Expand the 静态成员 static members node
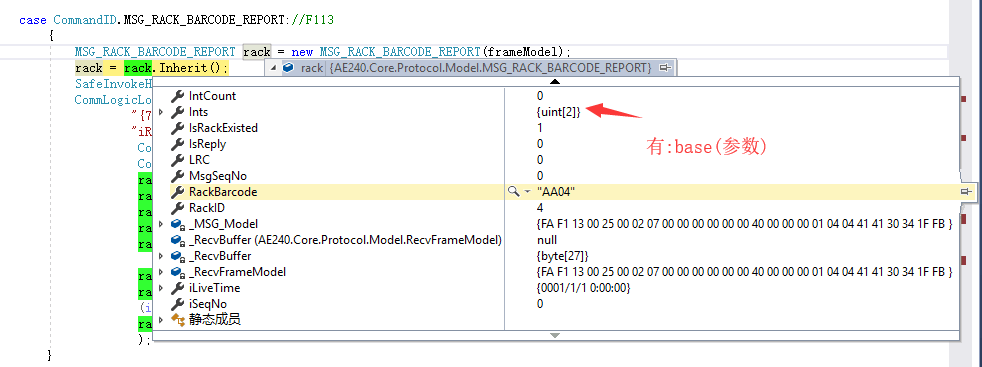982x367 pixels. click(x=161, y=320)
